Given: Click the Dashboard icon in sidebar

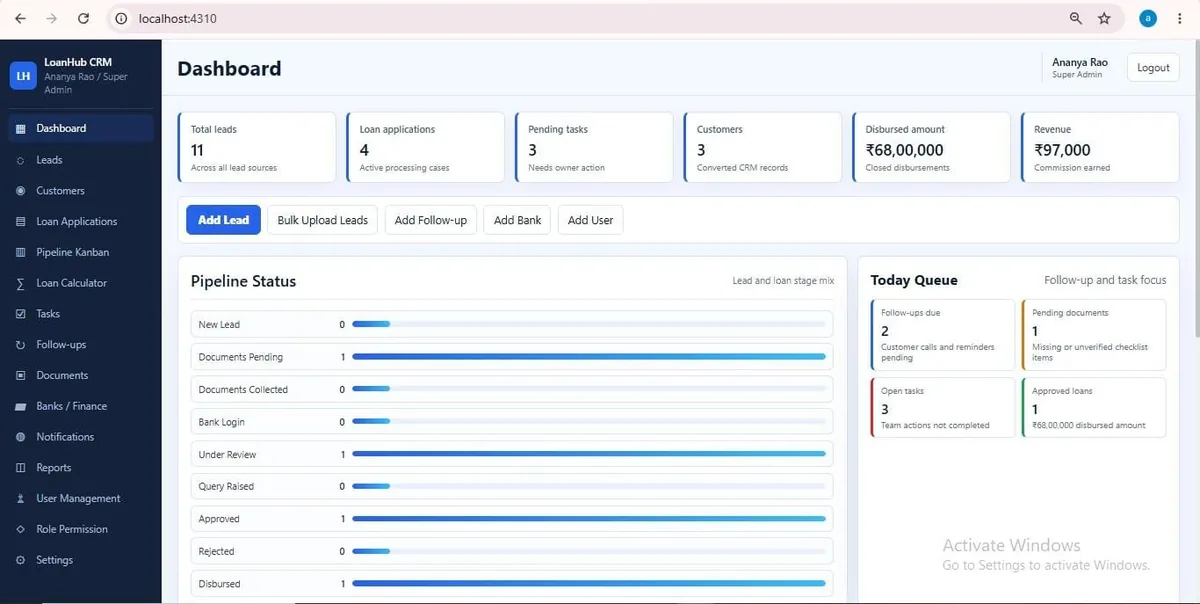Looking at the screenshot, I should click(21, 129).
